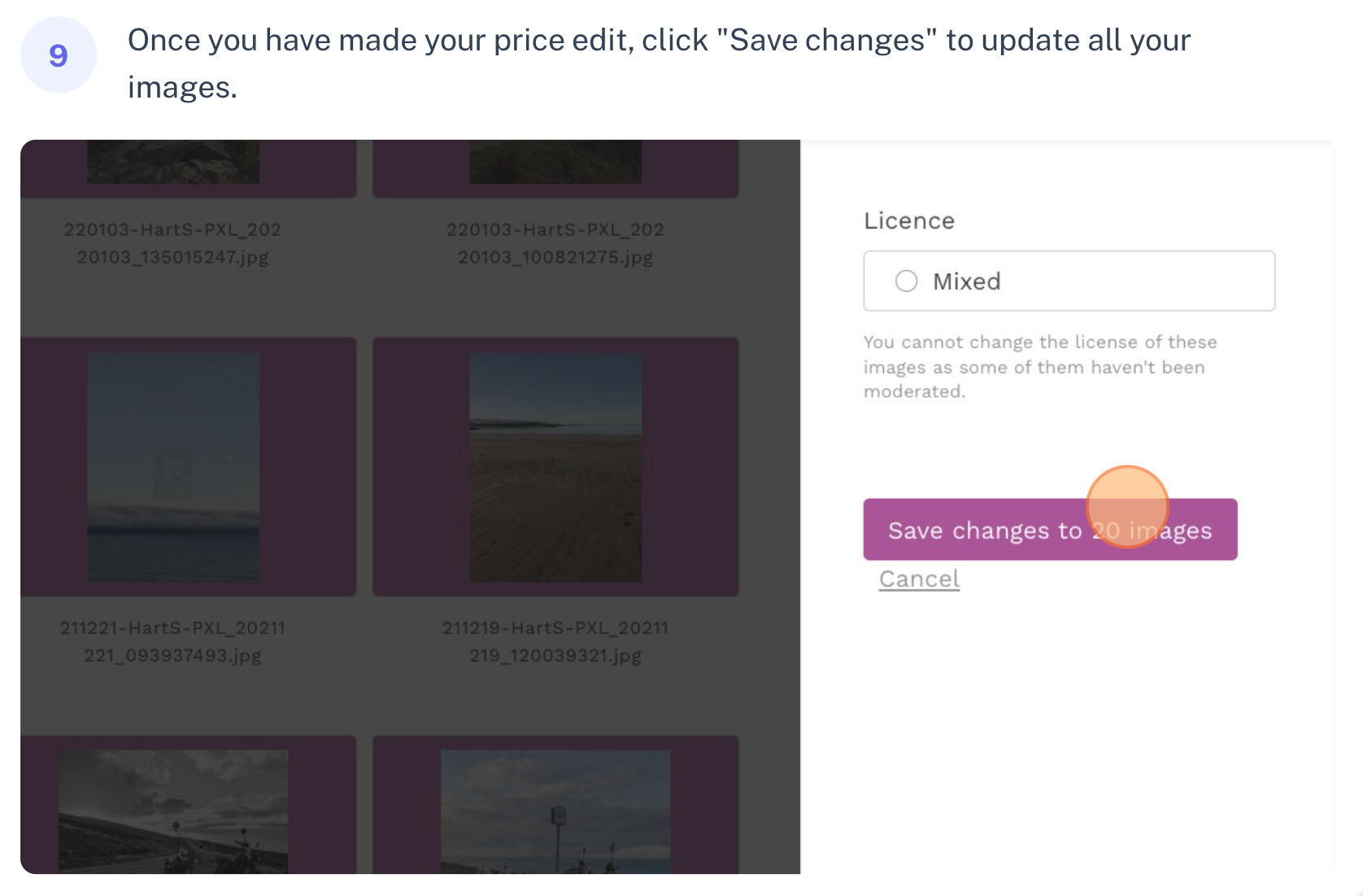
Task: Click the Licence section heading
Action: pyautogui.click(x=909, y=221)
